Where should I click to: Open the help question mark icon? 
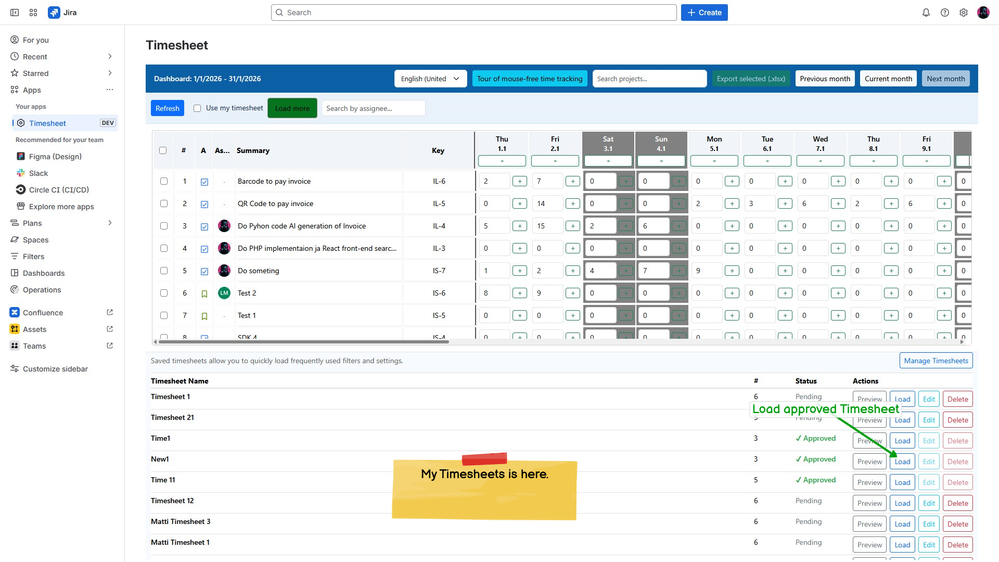945,12
